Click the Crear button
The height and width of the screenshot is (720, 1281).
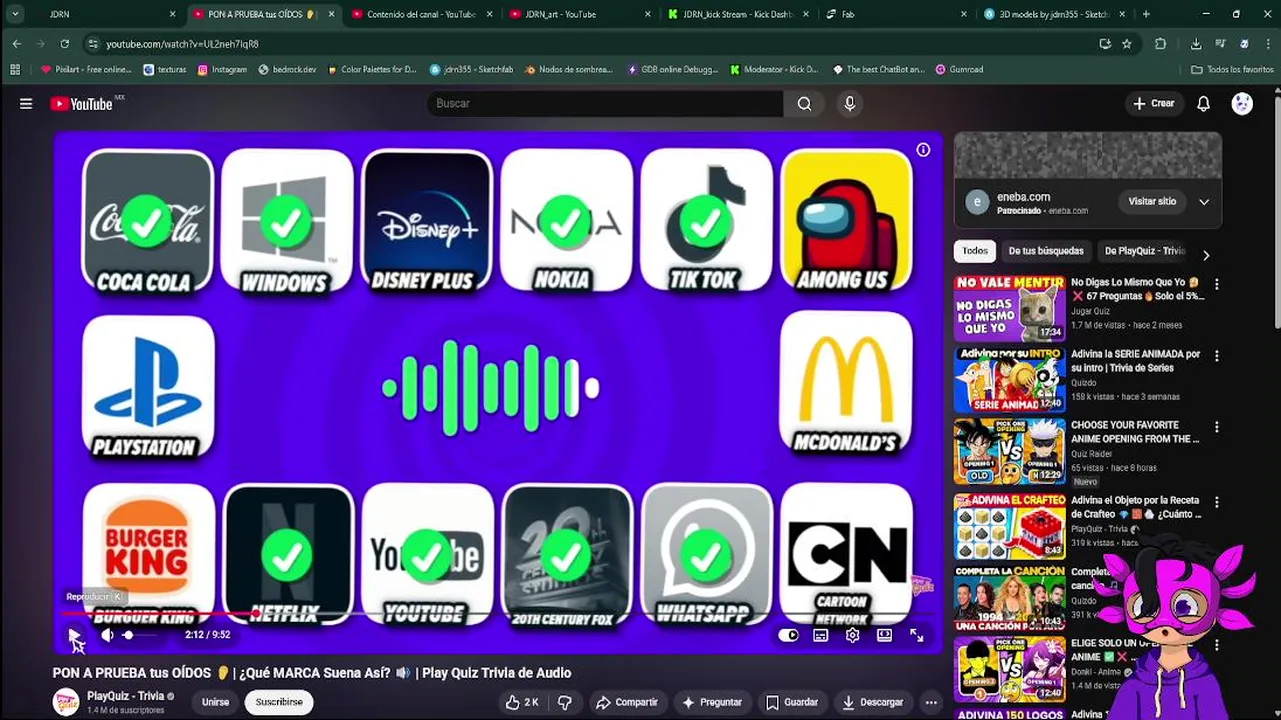[1153, 103]
